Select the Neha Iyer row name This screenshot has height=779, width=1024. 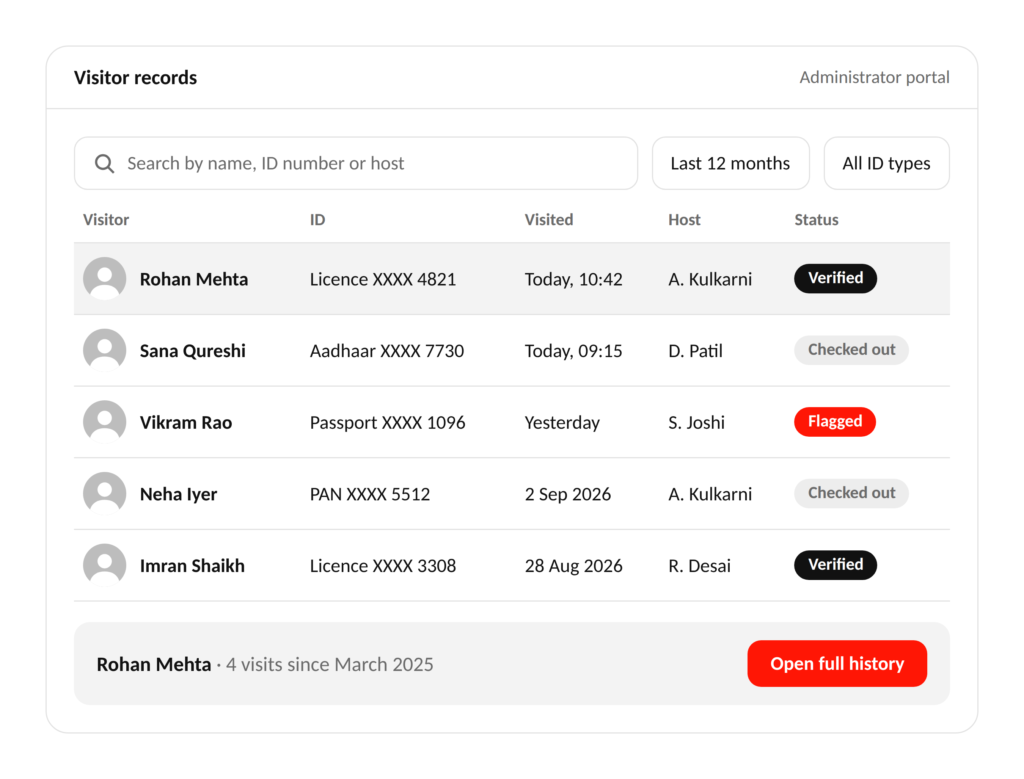[178, 494]
